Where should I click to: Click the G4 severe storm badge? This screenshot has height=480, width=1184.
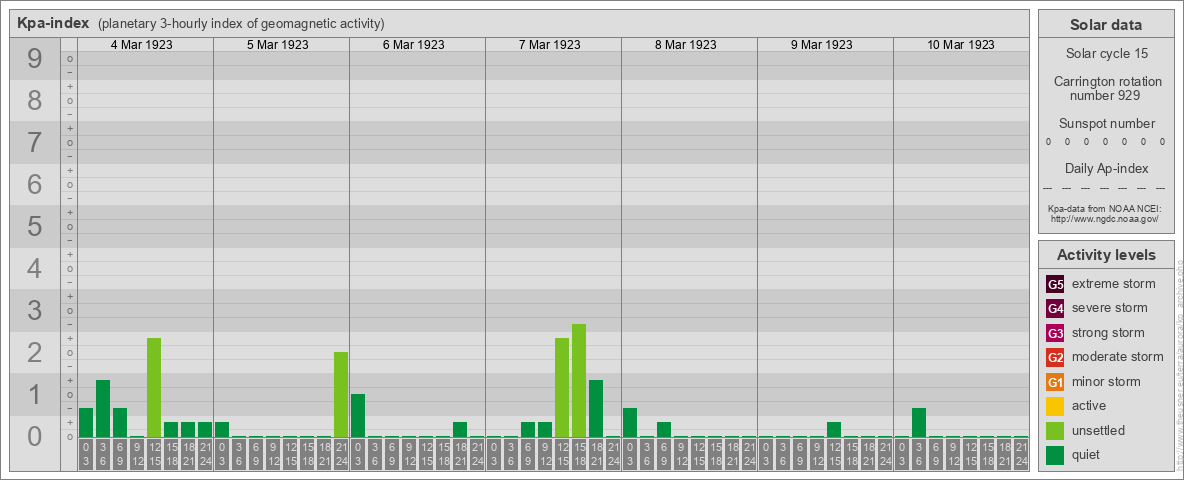point(1055,309)
